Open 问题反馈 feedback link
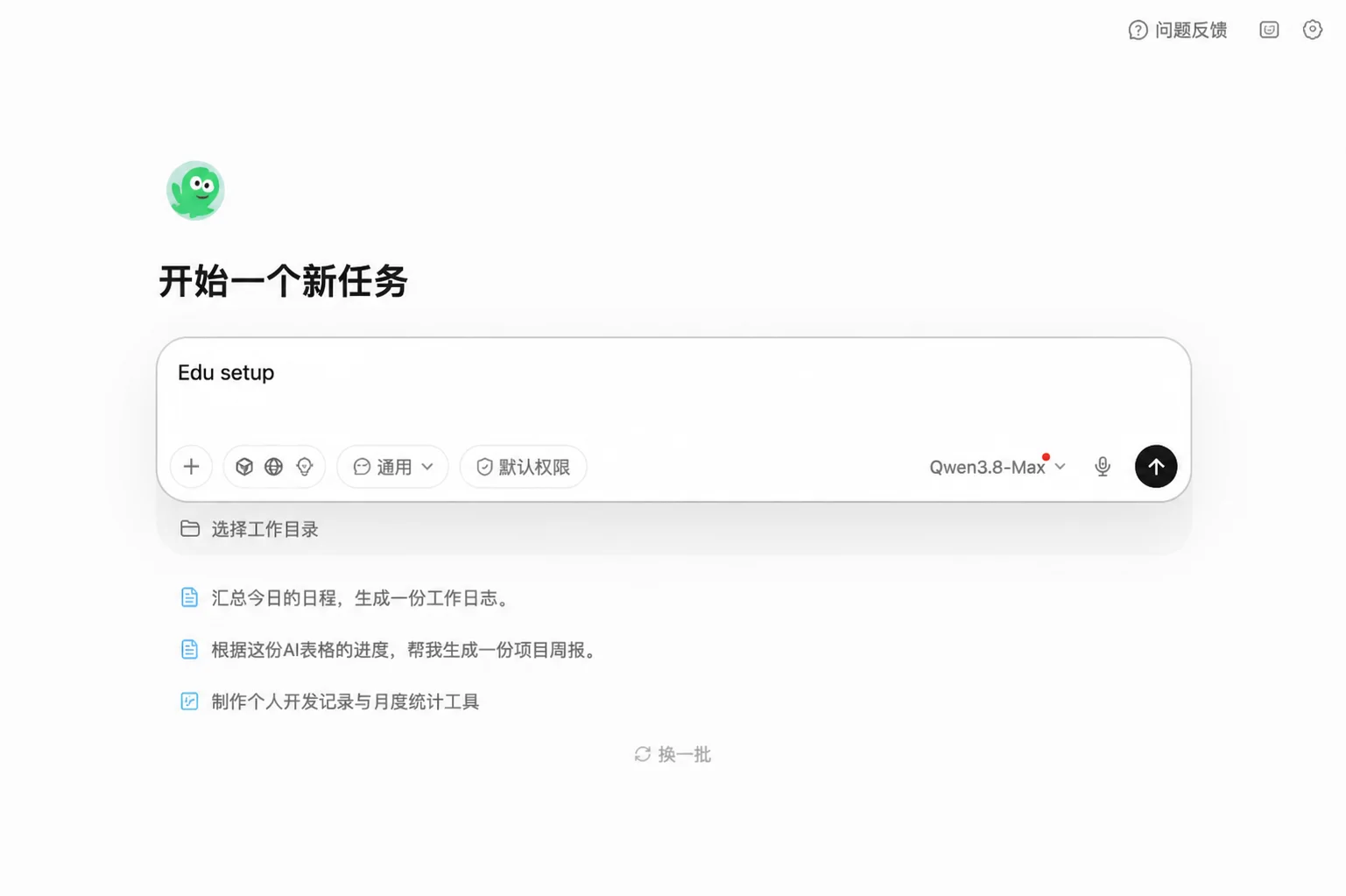1346x896 pixels. click(1178, 30)
